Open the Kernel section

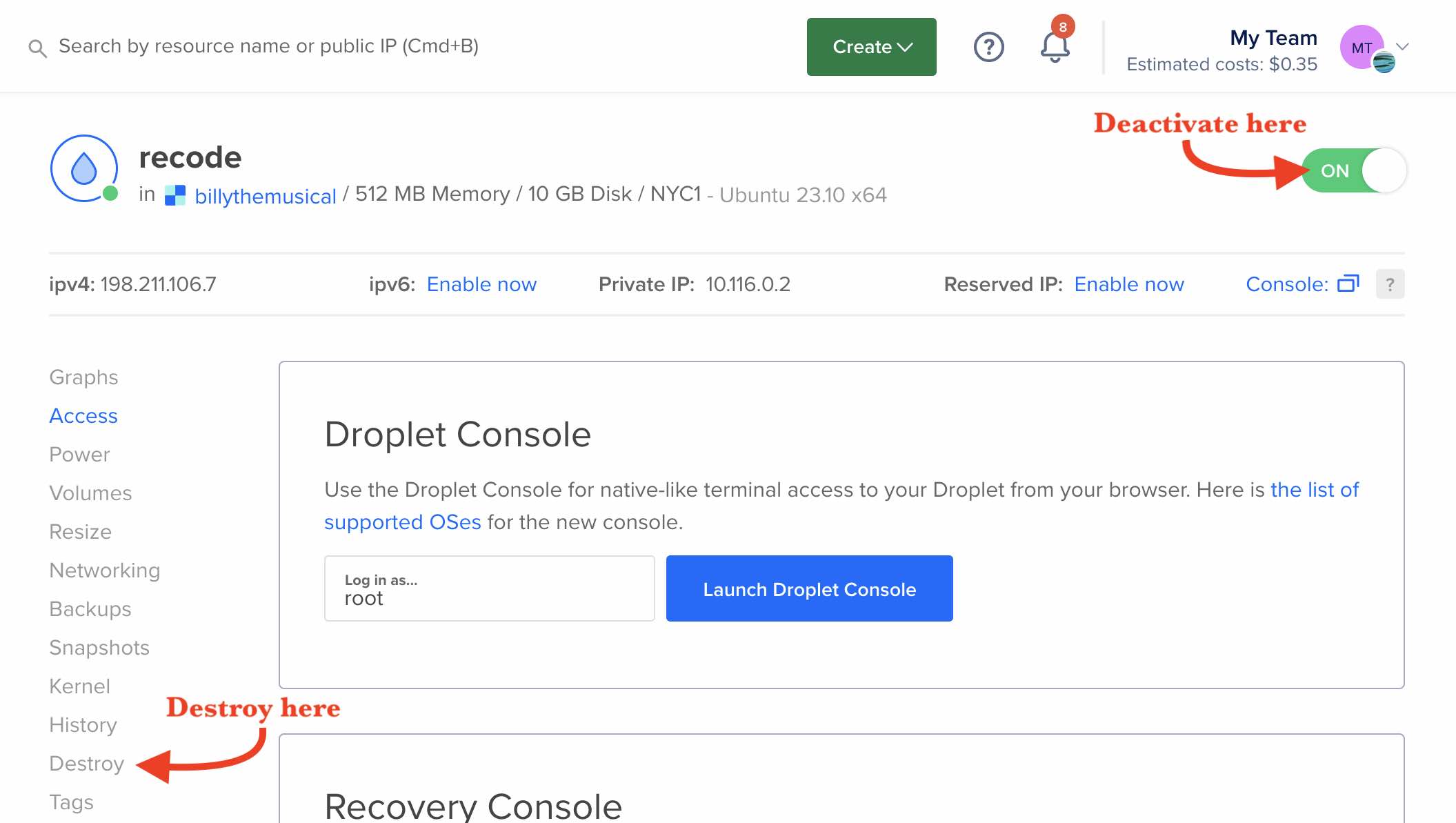[x=80, y=686]
